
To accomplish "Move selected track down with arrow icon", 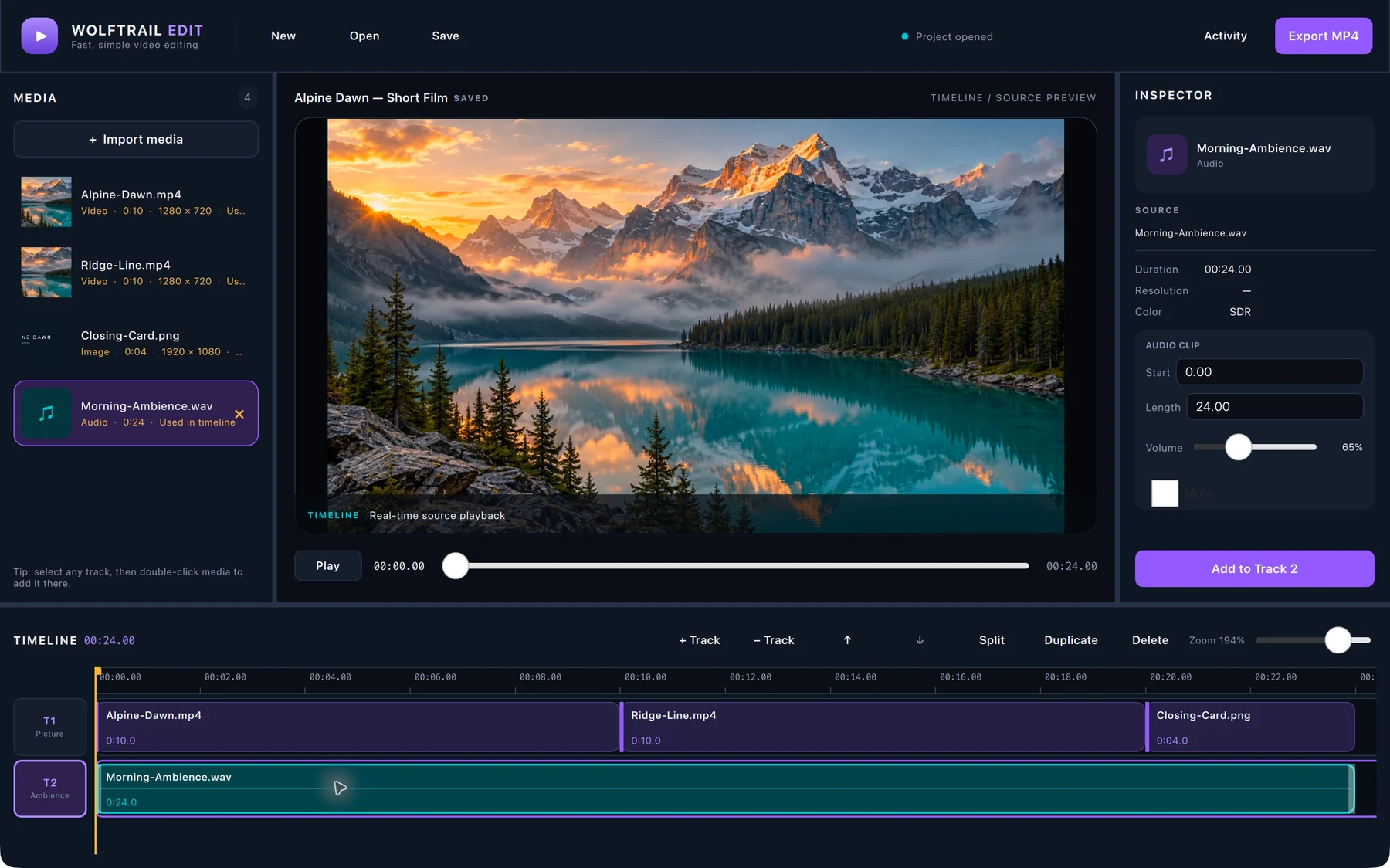I will tap(920, 640).
